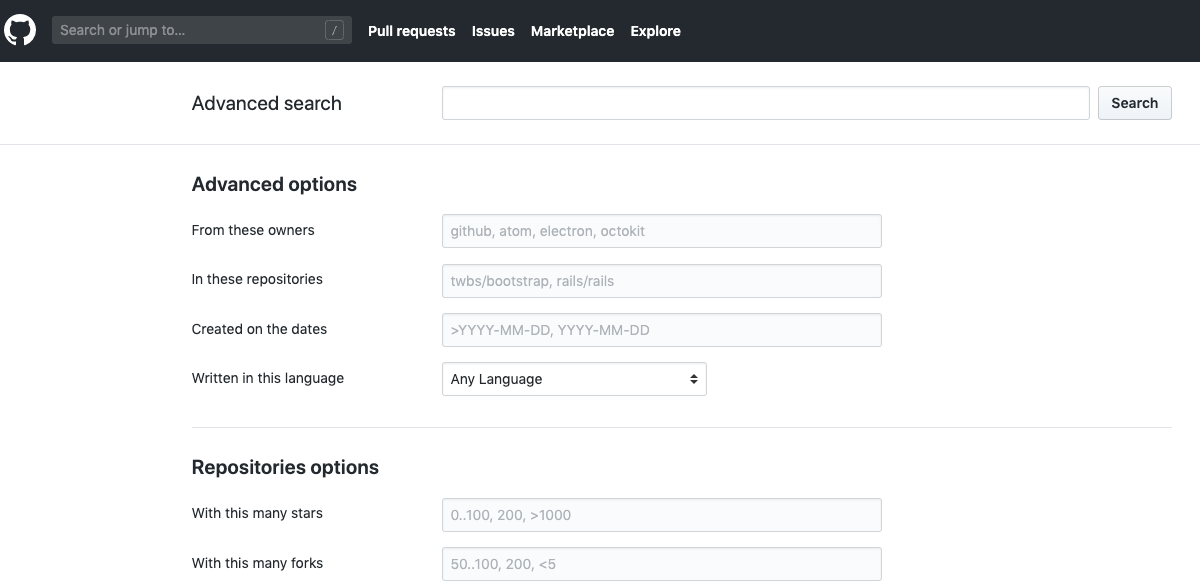Select the "Created on the dates" field

point(661,330)
